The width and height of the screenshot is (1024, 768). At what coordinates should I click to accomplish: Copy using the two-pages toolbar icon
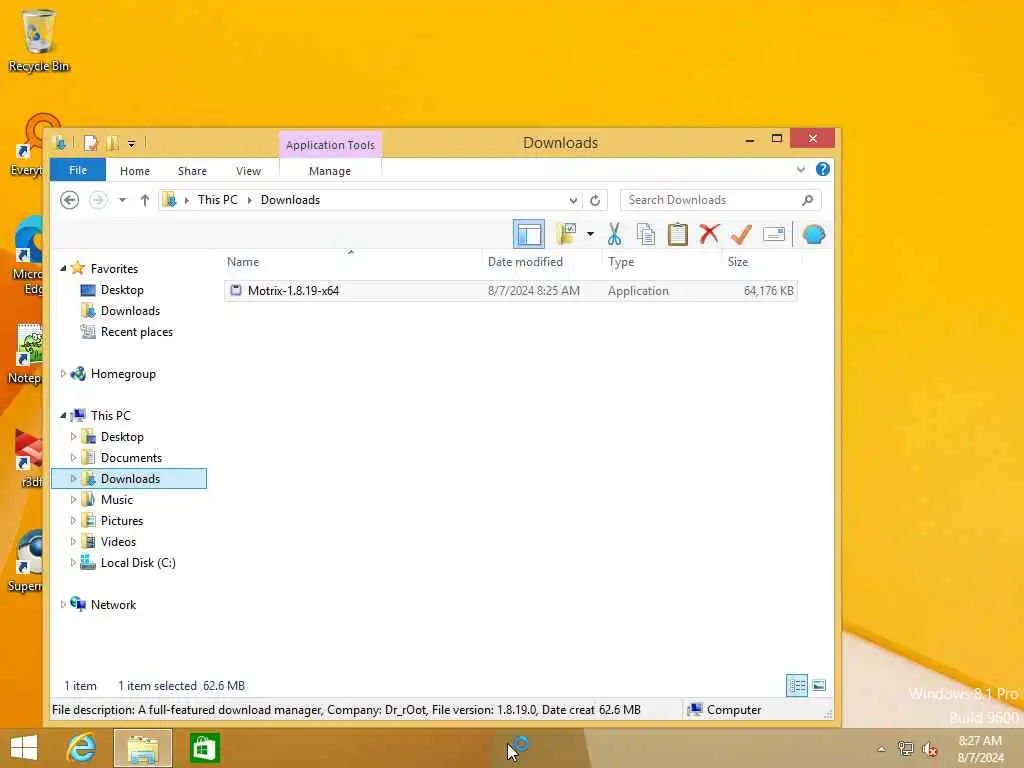[x=645, y=234]
